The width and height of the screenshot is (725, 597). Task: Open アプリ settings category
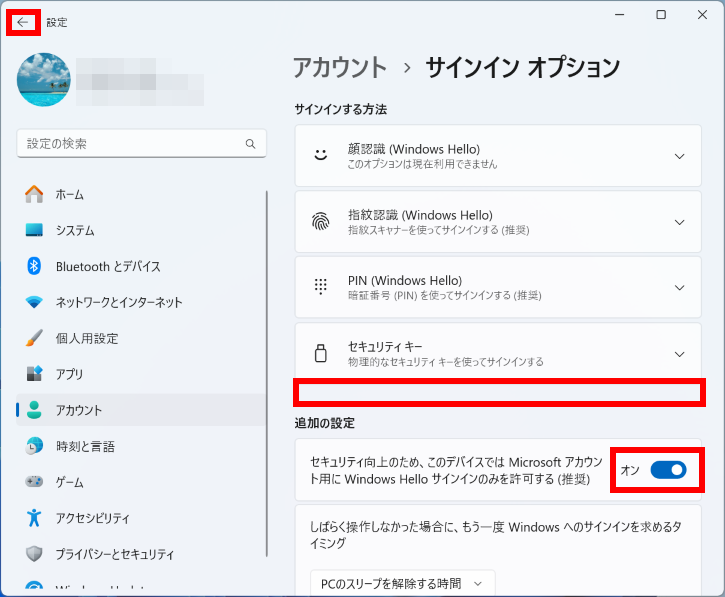pos(141,374)
